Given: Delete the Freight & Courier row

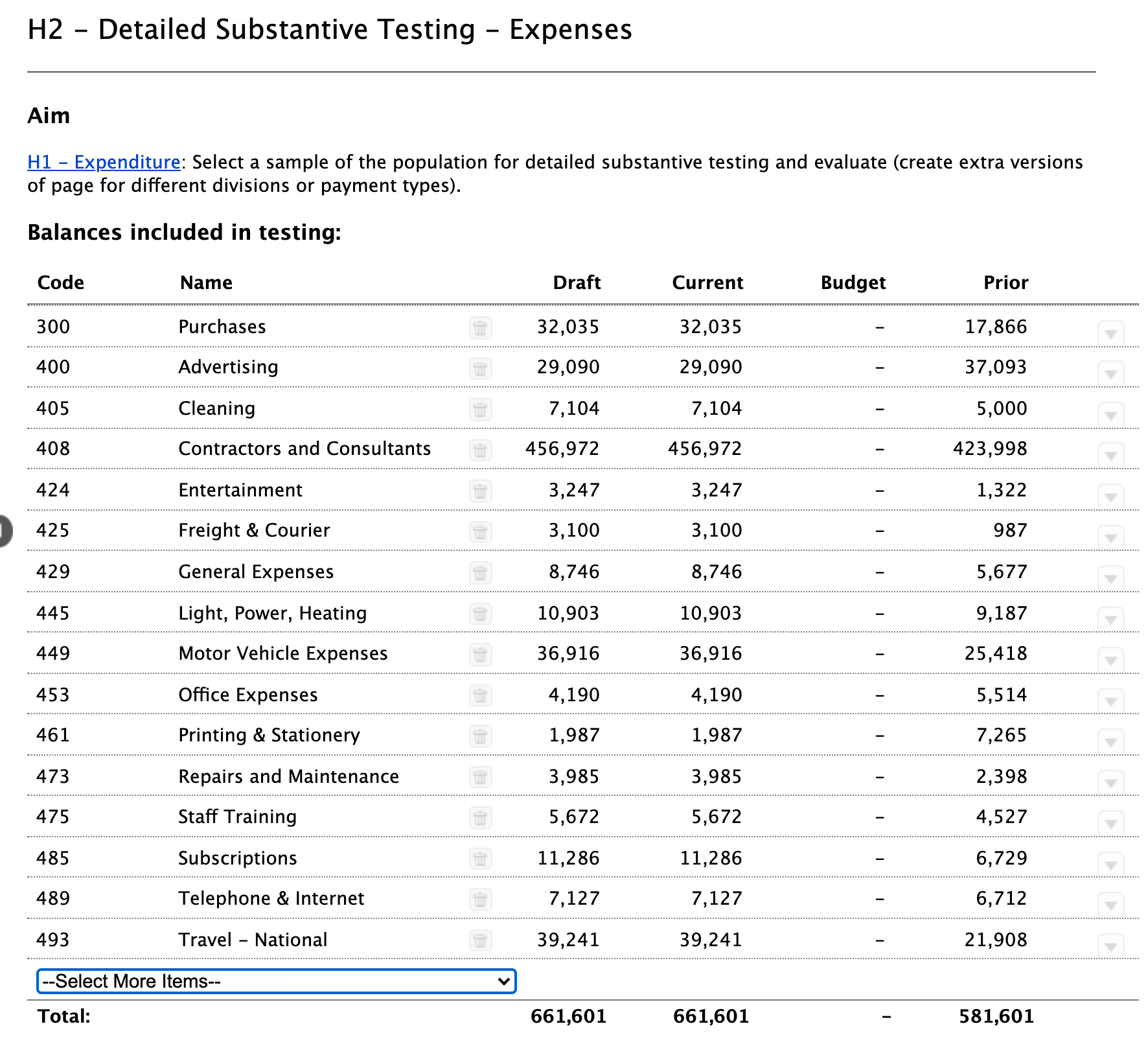Looking at the screenshot, I should (x=479, y=533).
